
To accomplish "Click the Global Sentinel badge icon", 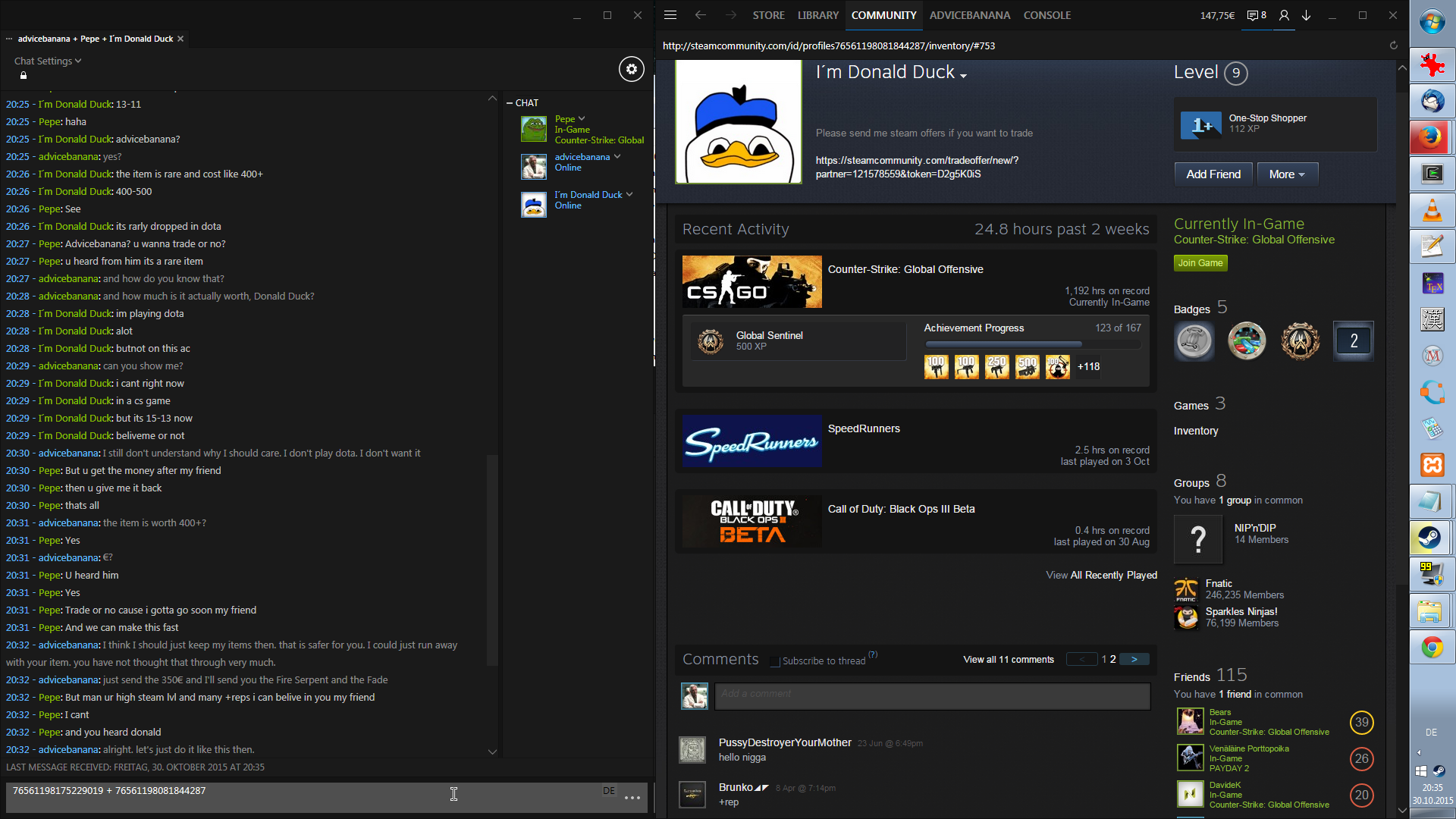I will tap(711, 341).
